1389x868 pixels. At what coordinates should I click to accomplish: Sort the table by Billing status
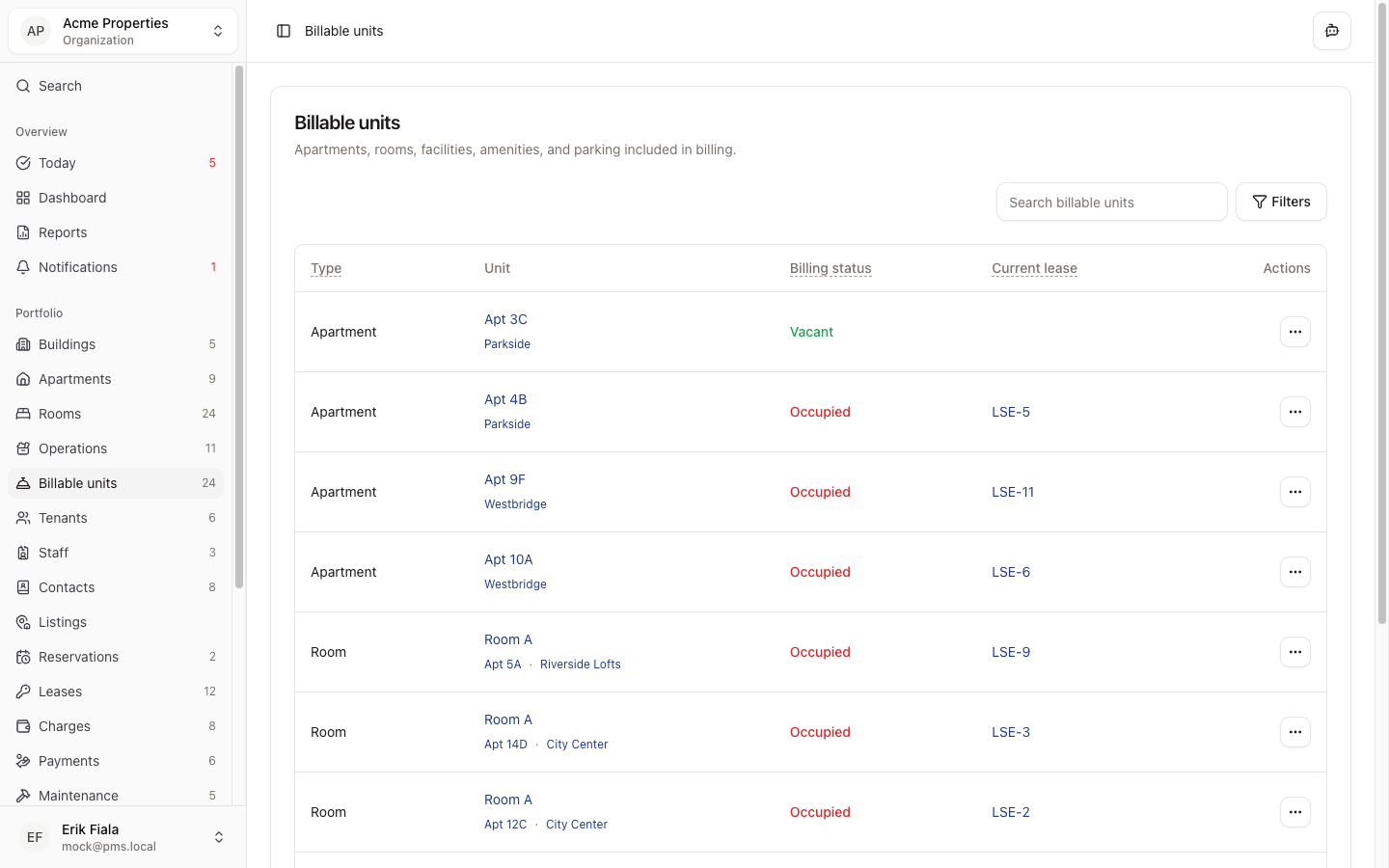[831, 268]
